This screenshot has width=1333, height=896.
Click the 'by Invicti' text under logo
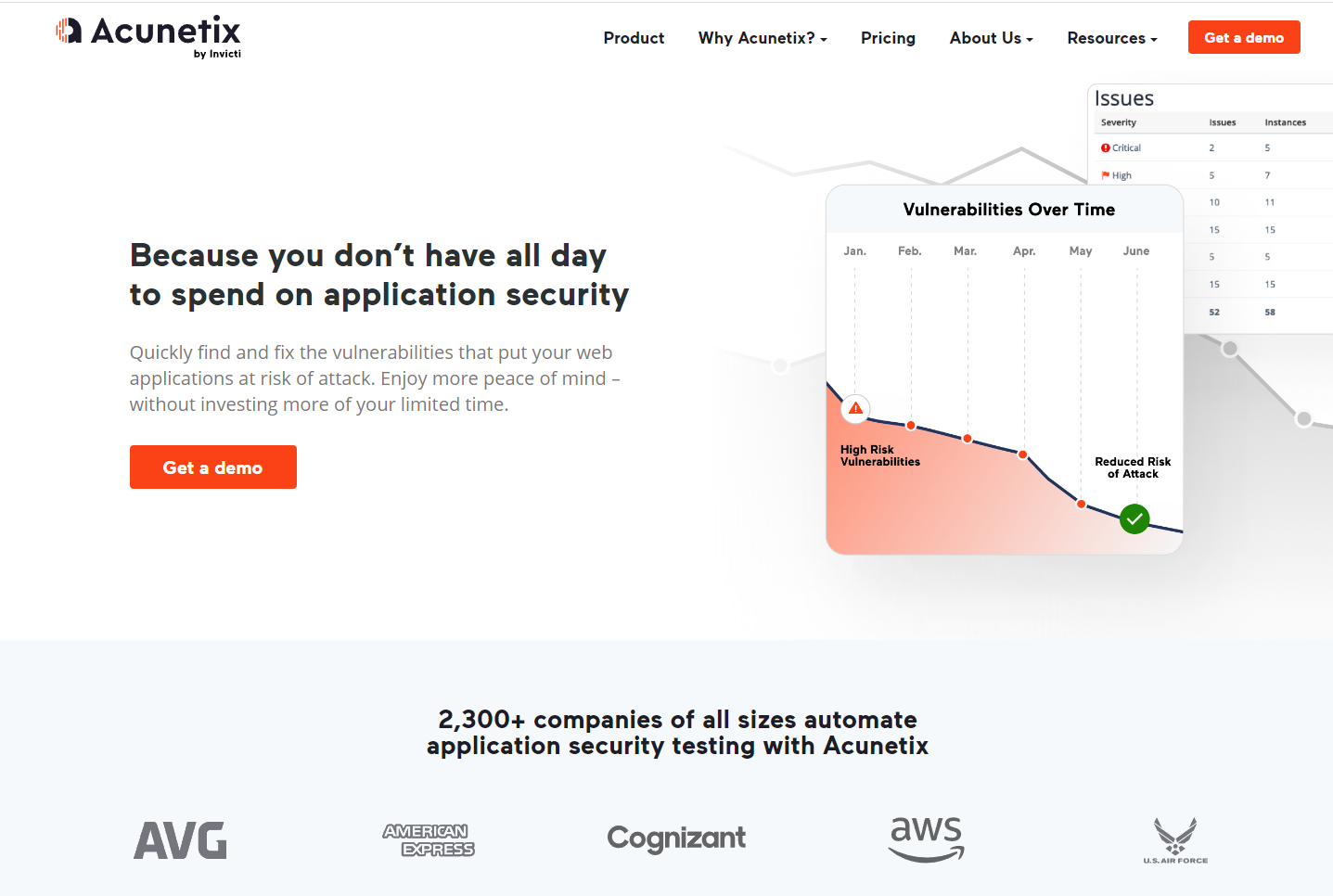point(217,54)
